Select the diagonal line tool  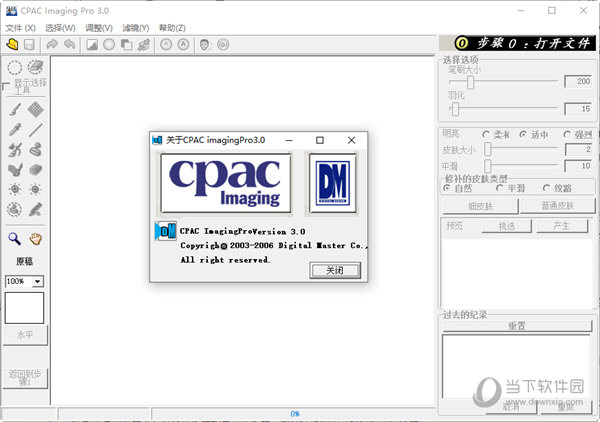(35, 130)
